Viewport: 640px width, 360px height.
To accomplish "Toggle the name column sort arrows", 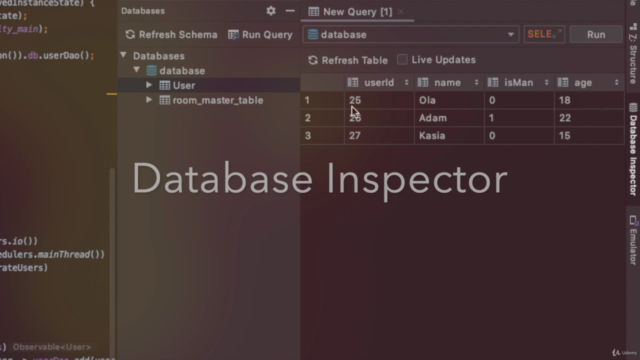I will (x=476, y=82).
